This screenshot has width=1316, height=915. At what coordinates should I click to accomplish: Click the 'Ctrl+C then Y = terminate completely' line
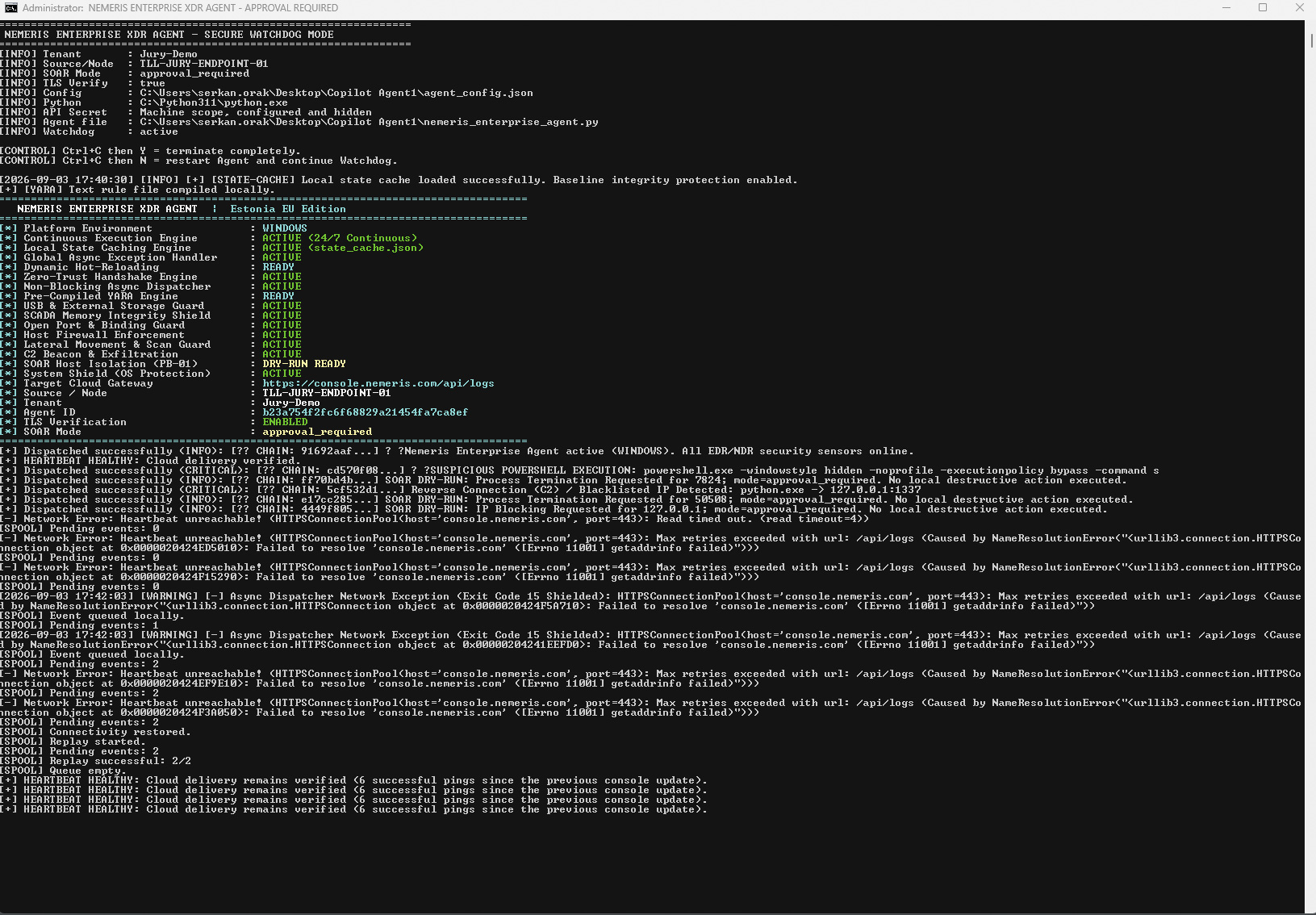(150, 151)
